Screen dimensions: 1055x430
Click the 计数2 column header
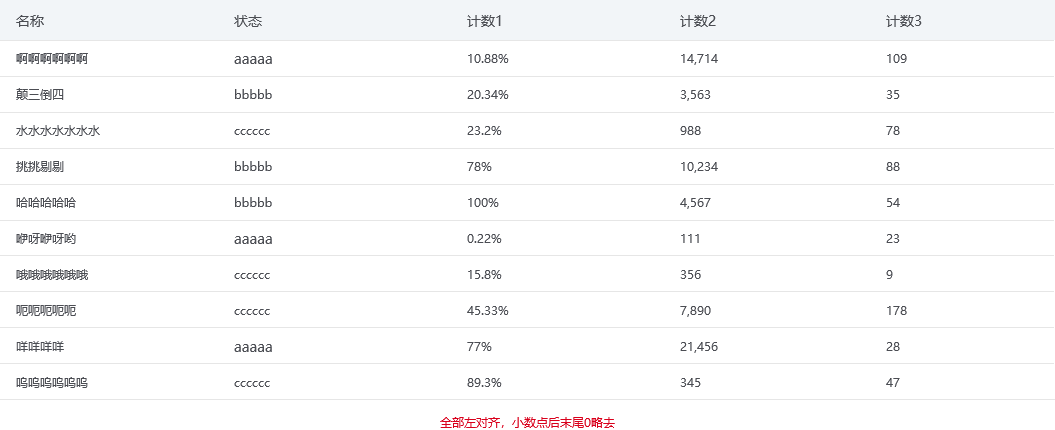pos(697,21)
